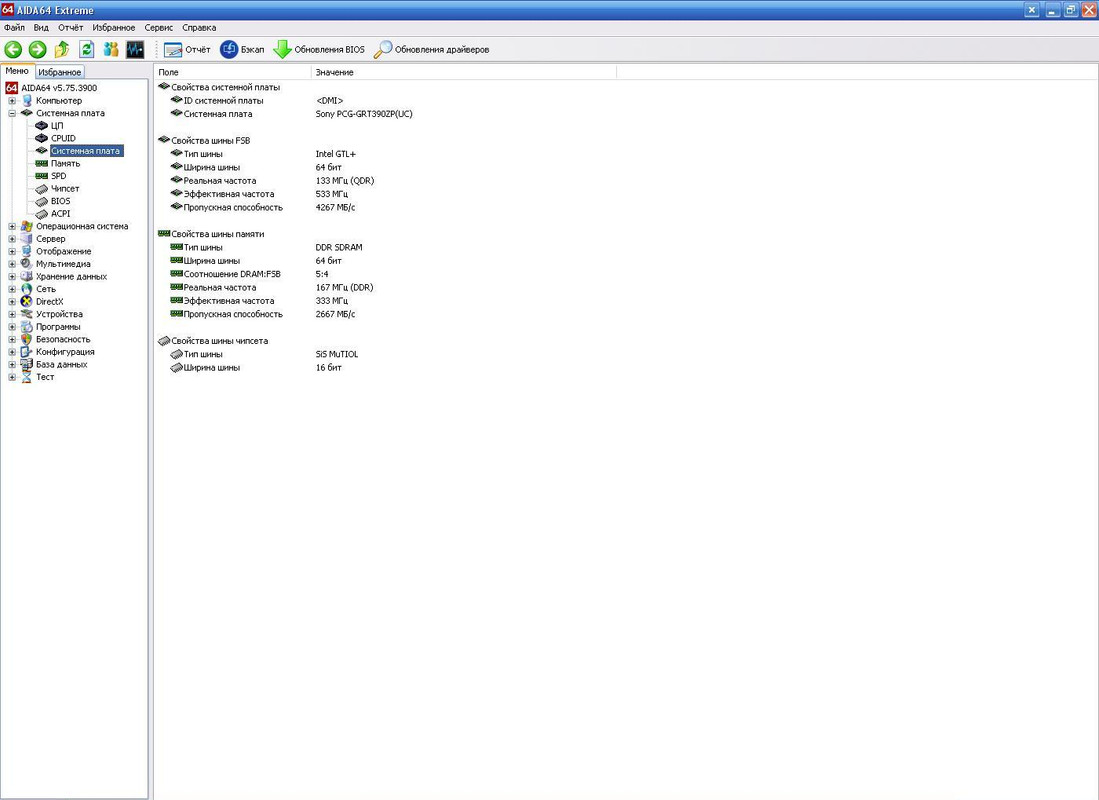The height and width of the screenshot is (800, 1099).
Task: Click the Компьютер tree icon
Action: (27, 101)
